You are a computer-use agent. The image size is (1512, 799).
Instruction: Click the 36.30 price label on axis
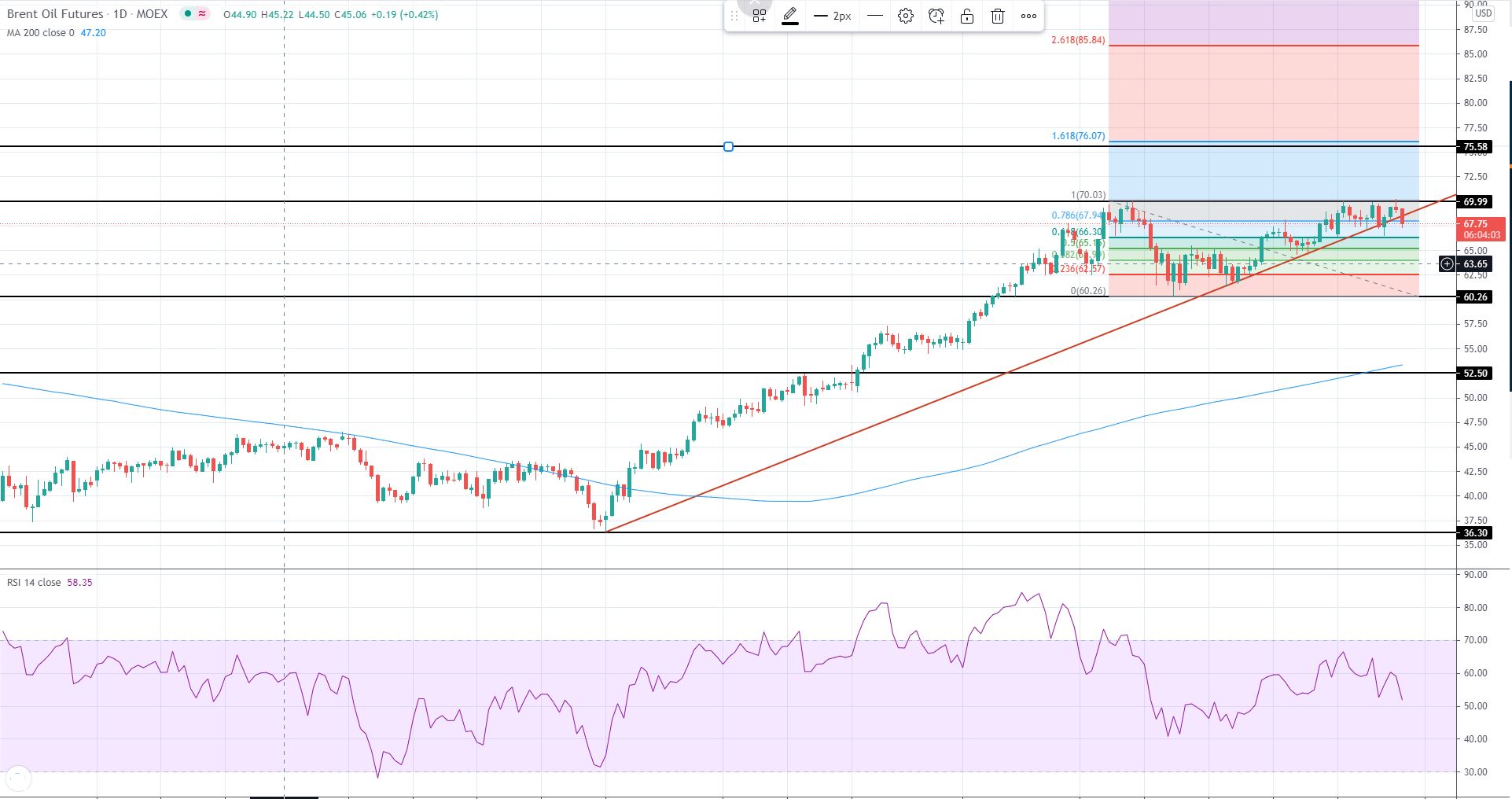tap(1475, 533)
